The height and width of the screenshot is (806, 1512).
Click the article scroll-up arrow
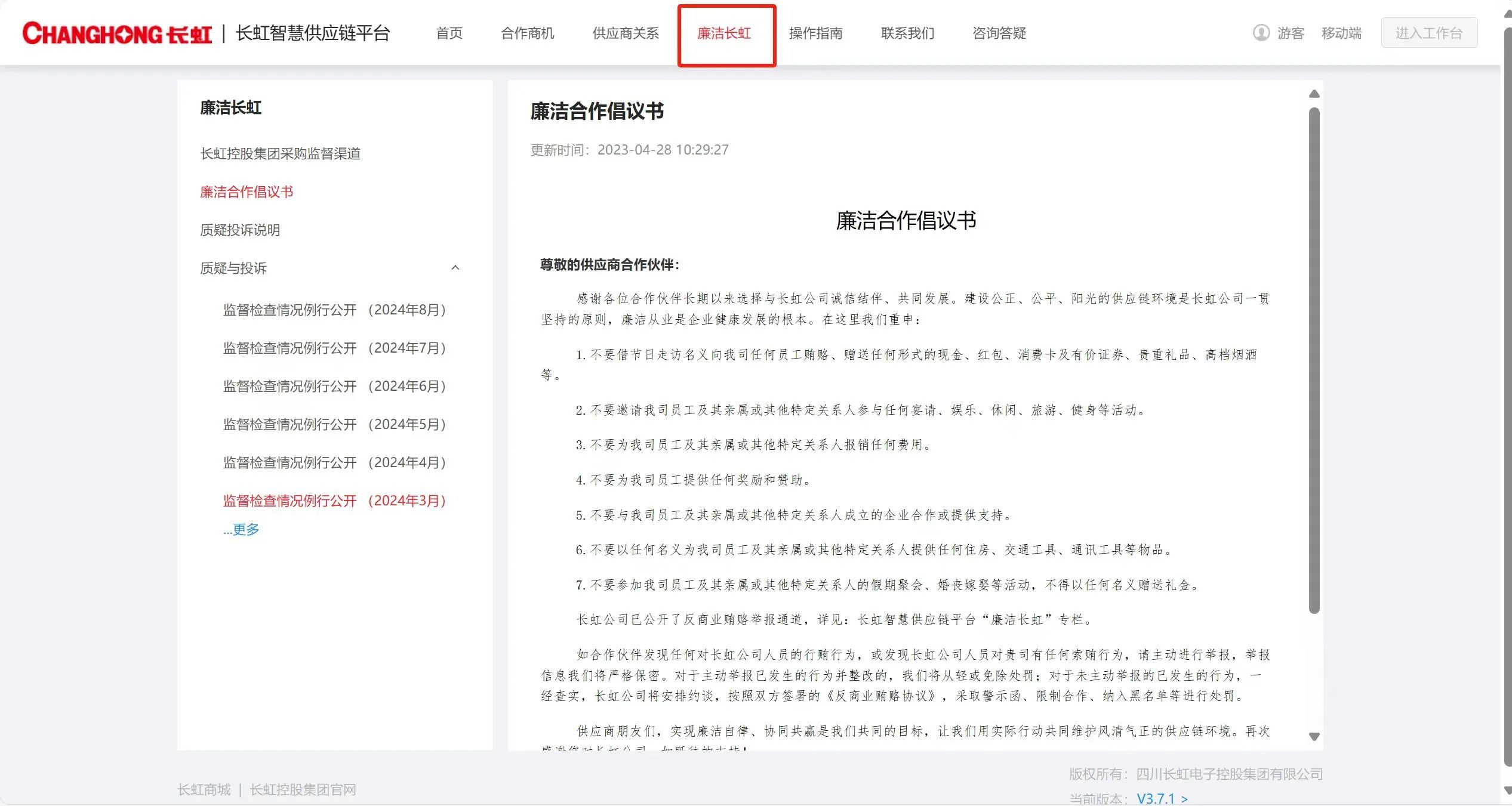click(1314, 94)
